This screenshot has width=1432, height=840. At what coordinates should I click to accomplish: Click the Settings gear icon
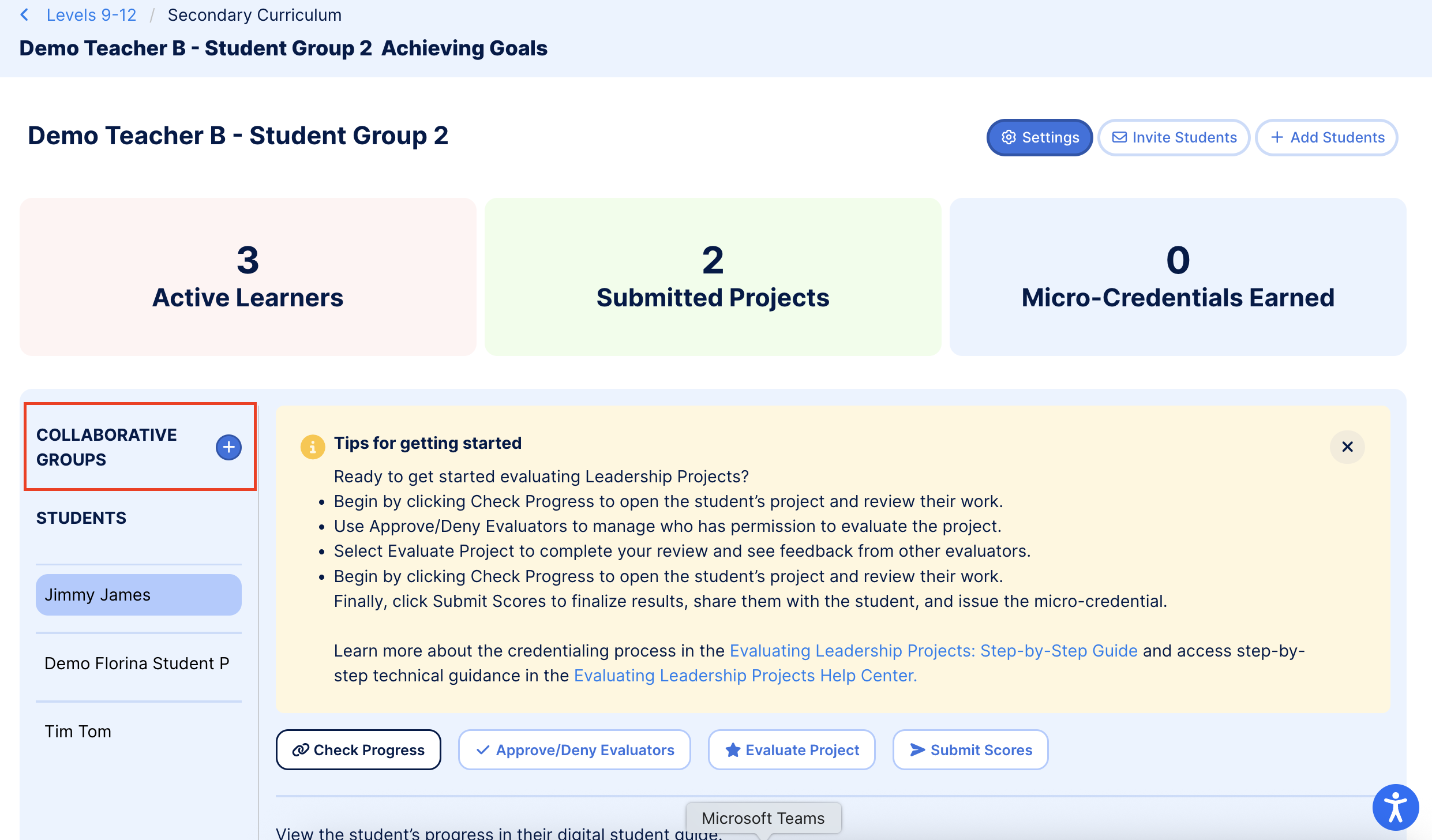[1009, 137]
